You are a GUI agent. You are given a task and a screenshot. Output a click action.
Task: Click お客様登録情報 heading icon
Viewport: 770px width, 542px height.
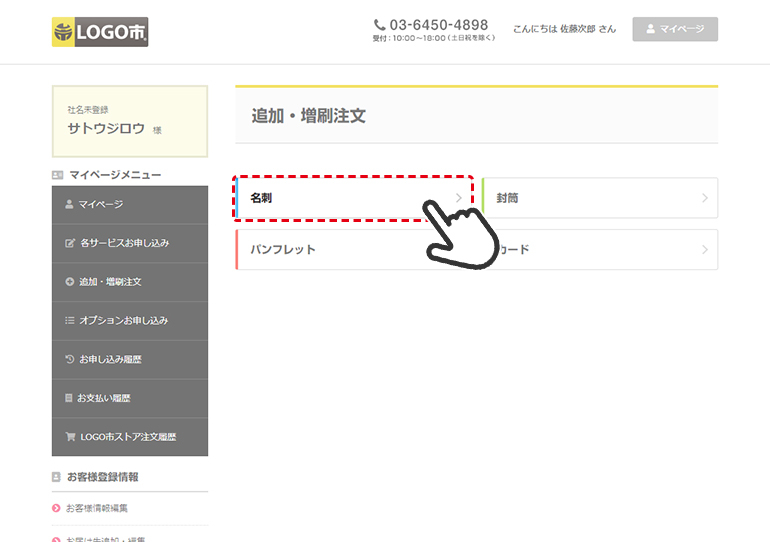coord(56,477)
